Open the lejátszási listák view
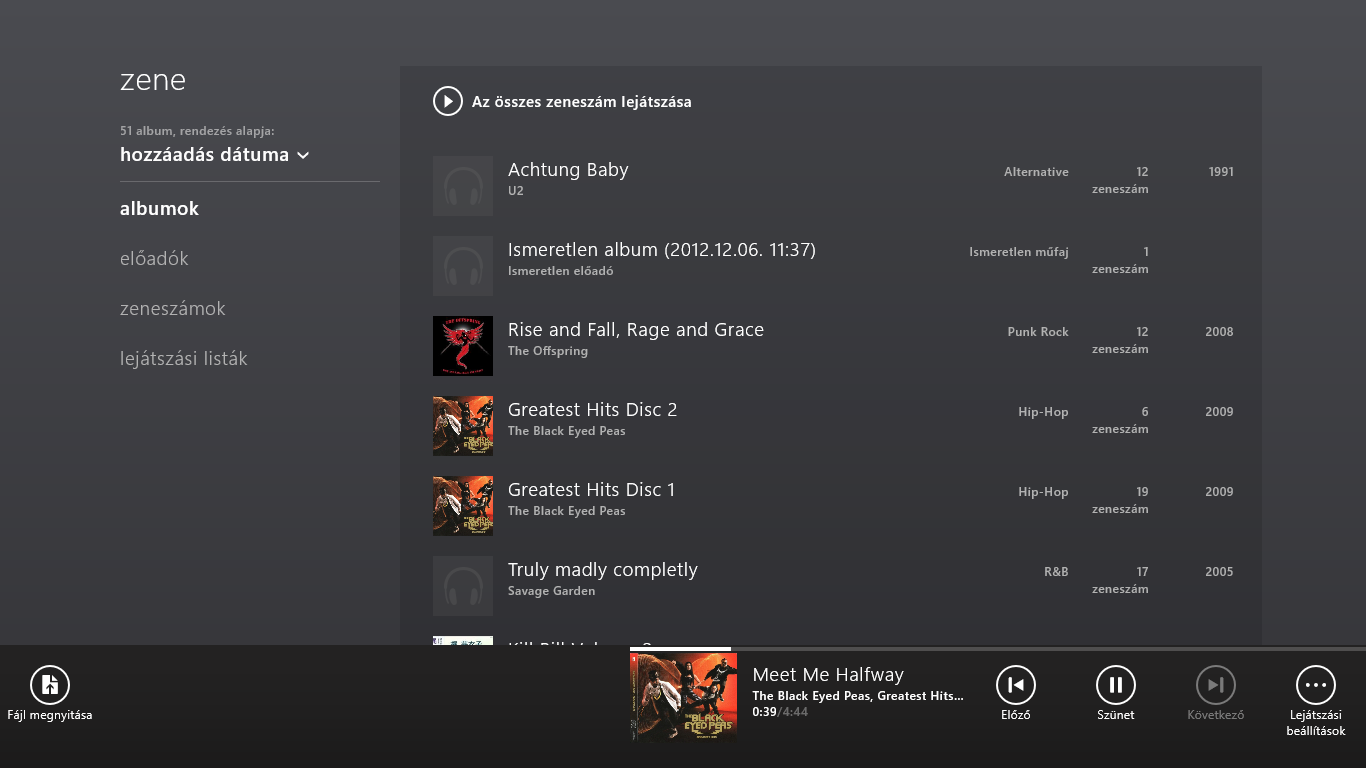The width and height of the screenshot is (1366, 768). (x=183, y=359)
